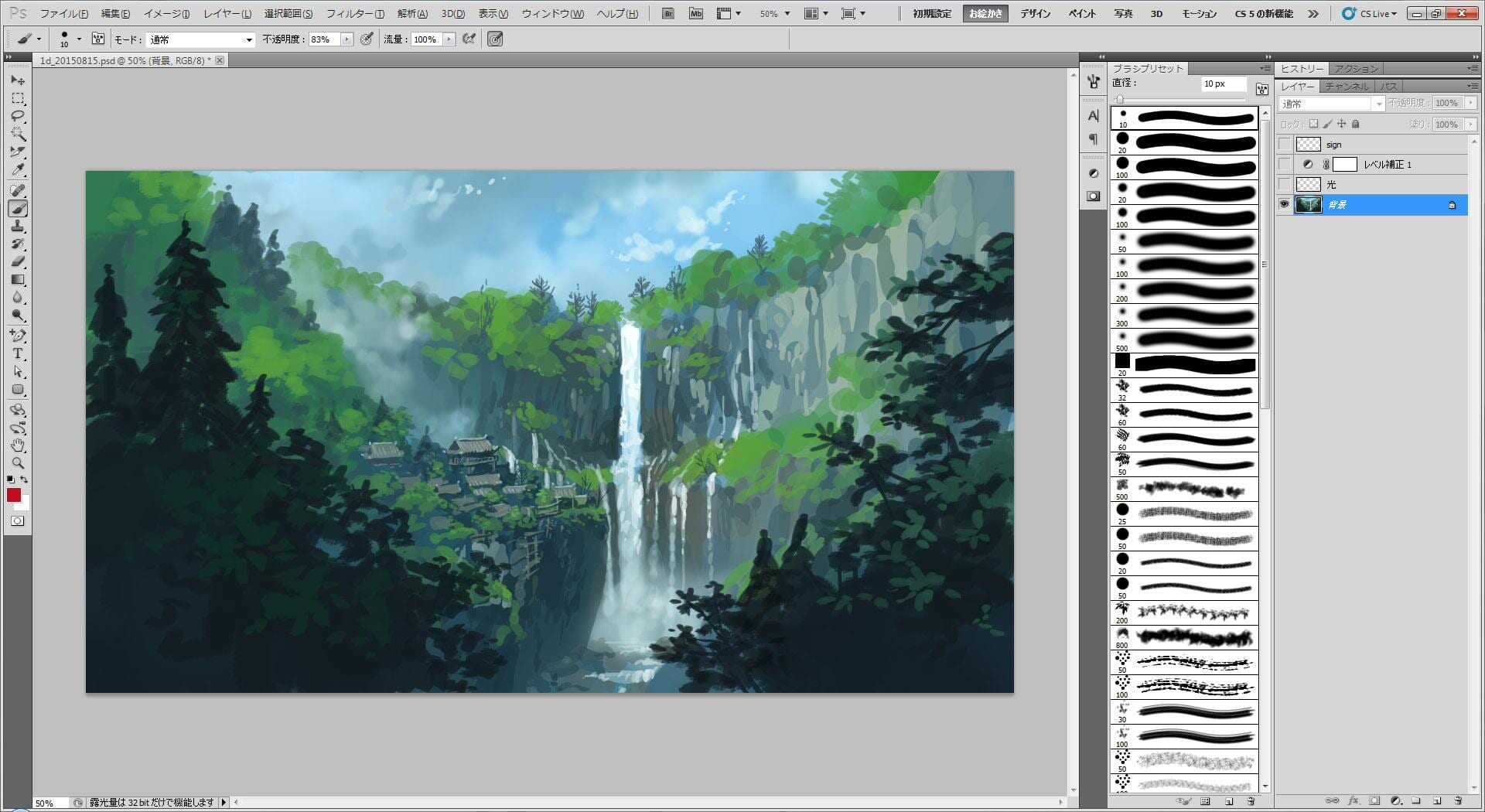The image size is (1485, 812).
Task: Show the 光 layer
Action: [1285, 184]
